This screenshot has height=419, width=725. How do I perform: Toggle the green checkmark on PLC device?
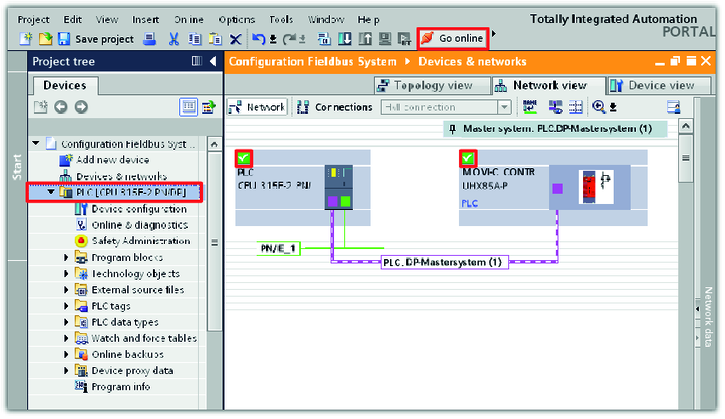tap(243, 158)
